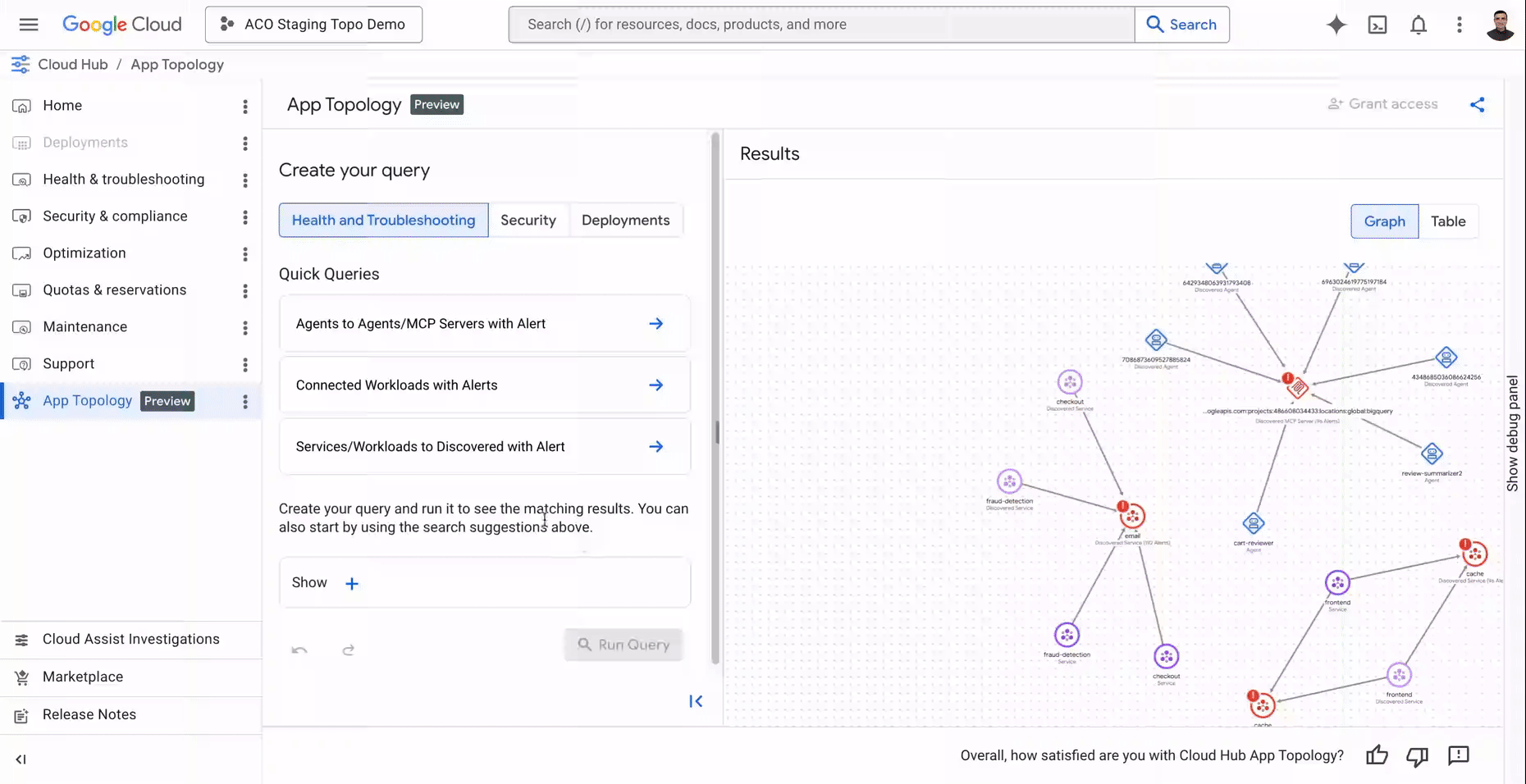
Task: Open Optimization in the sidebar
Action: 84,253
